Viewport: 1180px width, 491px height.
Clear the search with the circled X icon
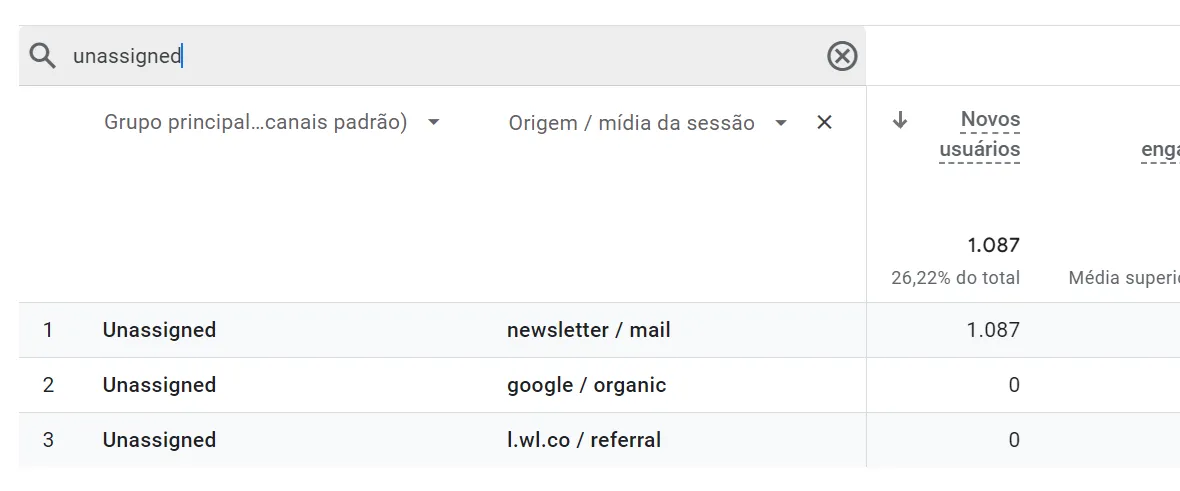[x=842, y=56]
